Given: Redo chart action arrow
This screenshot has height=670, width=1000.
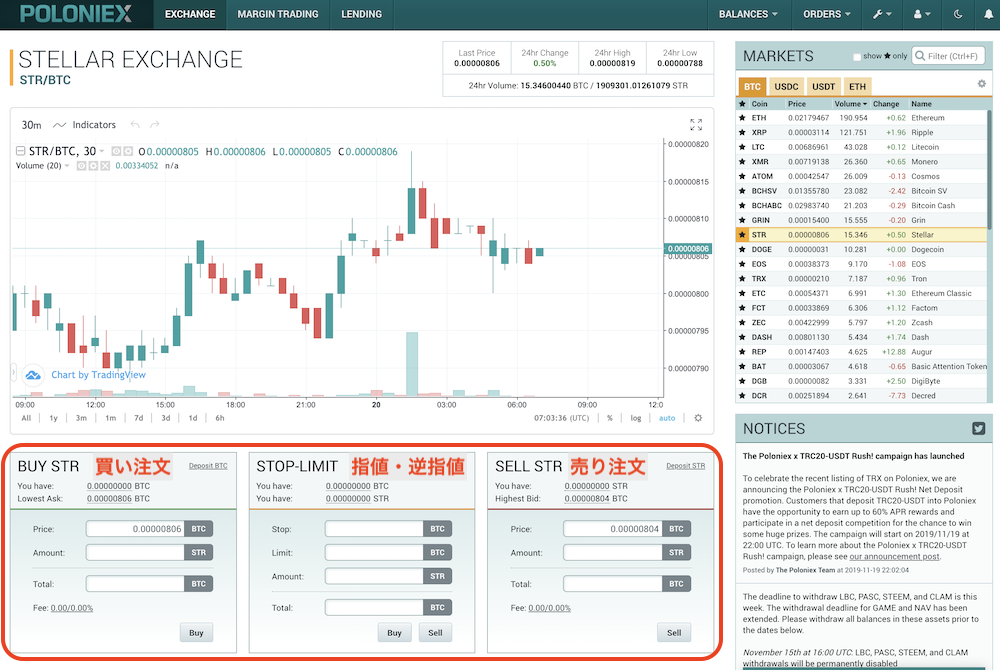Looking at the screenshot, I should click(x=154, y=125).
